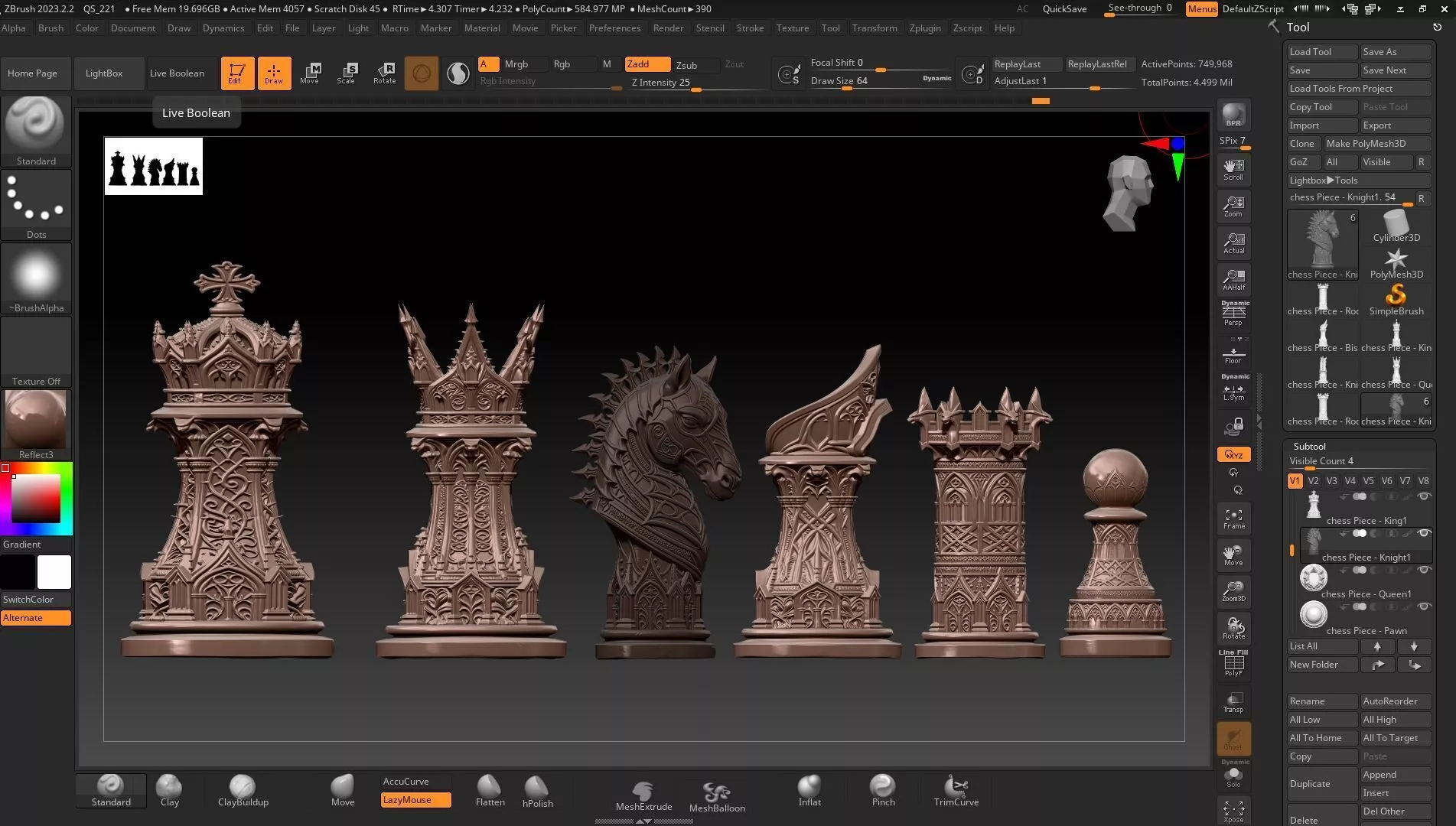Click the BPR render button
This screenshot has width=1456, height=826.
coord(1233,115)
